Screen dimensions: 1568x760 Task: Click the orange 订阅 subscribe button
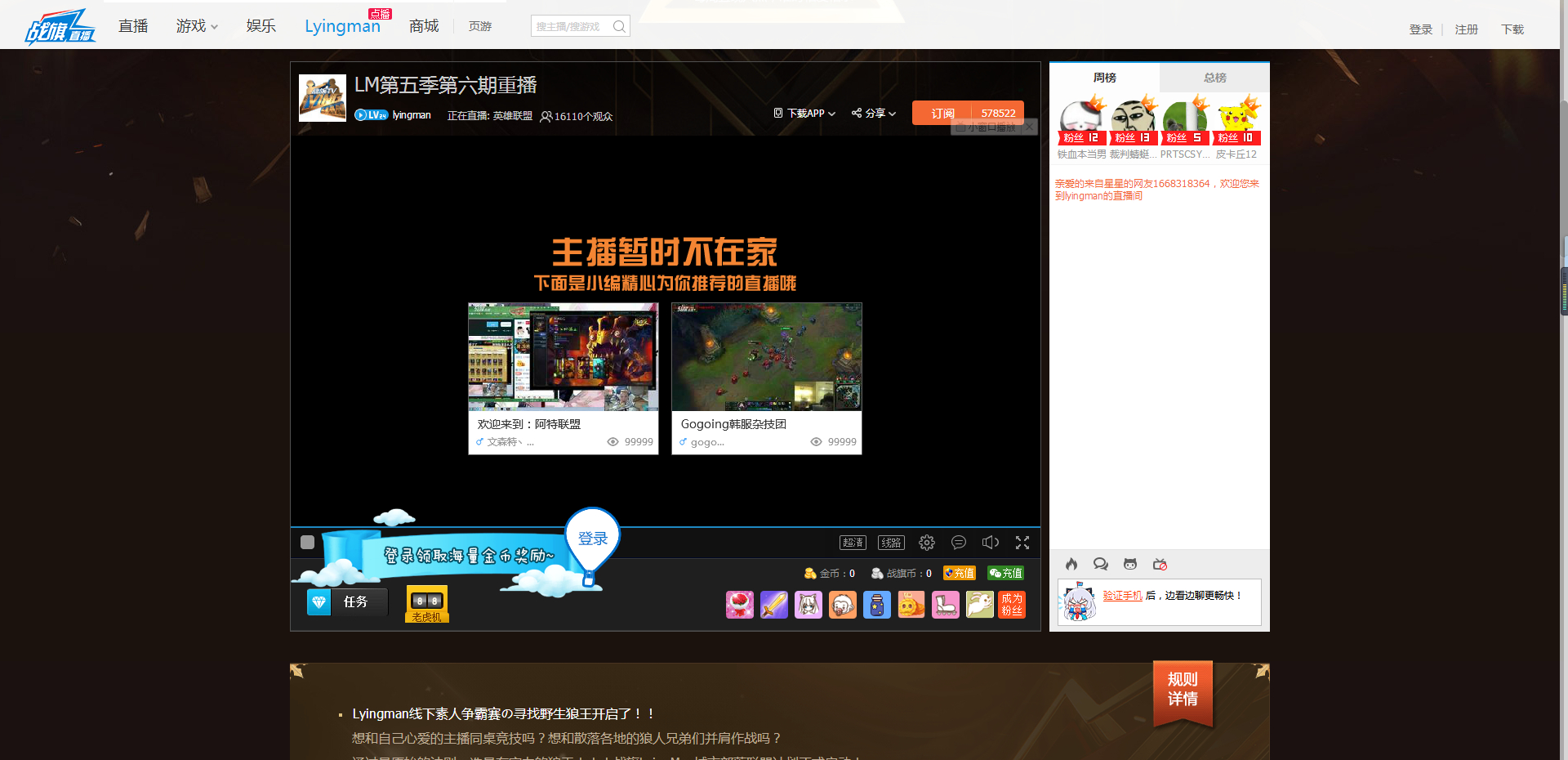click(x=942, y=114)
